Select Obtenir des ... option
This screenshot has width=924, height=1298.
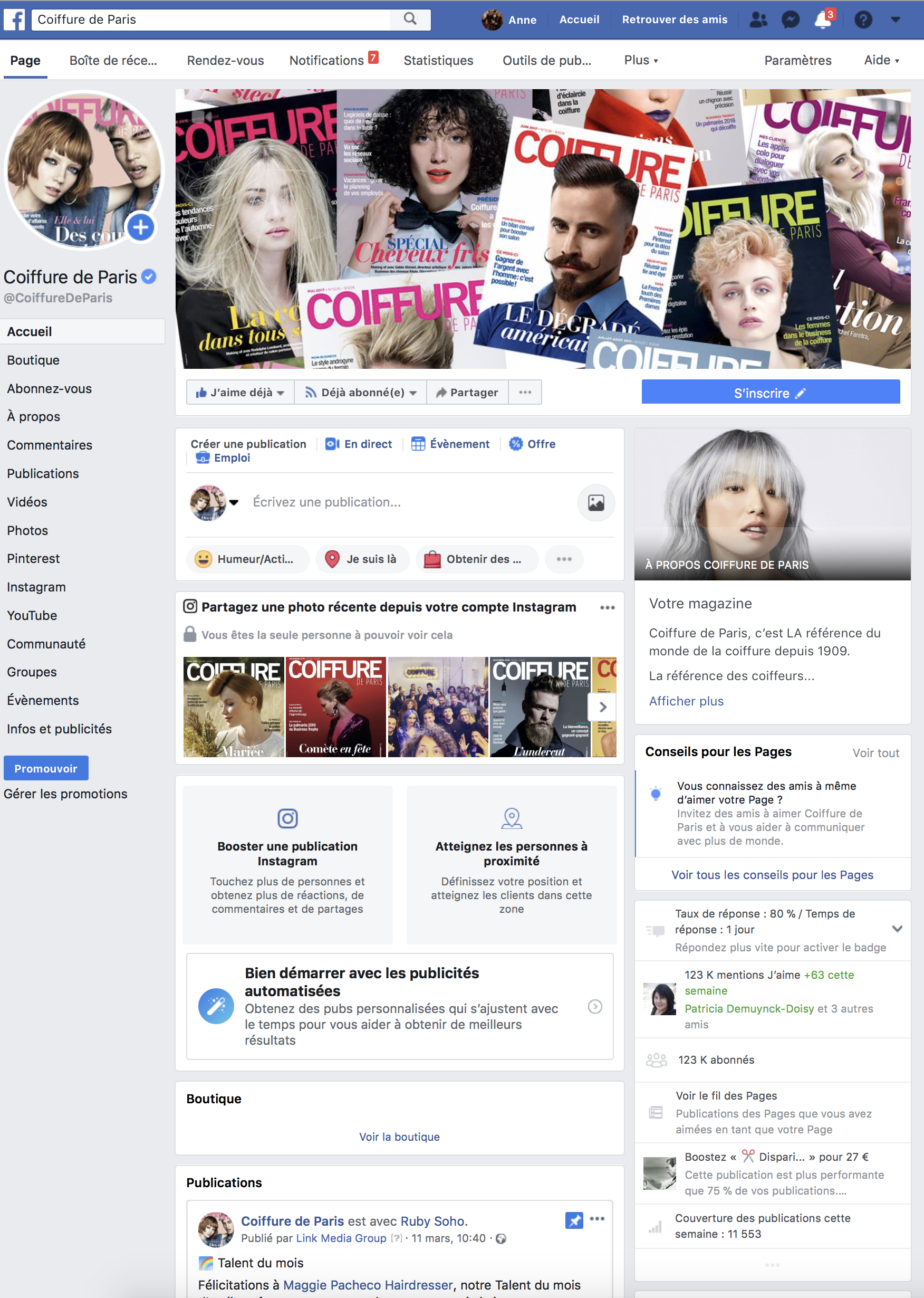pos(477,559)
